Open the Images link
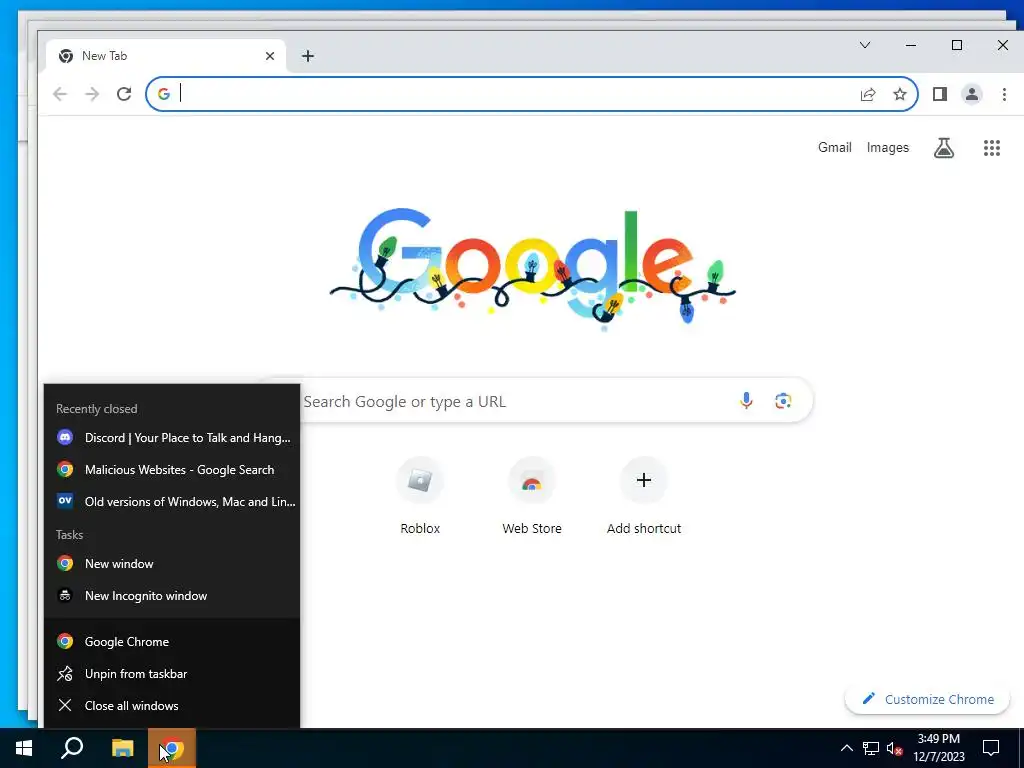Screen dimensions: 1024x768 tap(888, 148)
